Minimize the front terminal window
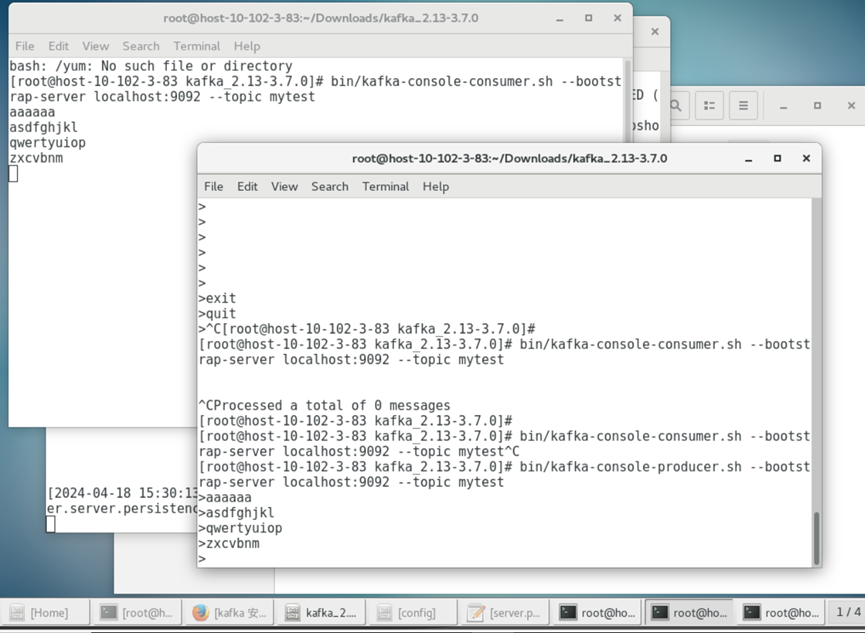Screen dimensions: 865x633 click(x=749, y=158)
